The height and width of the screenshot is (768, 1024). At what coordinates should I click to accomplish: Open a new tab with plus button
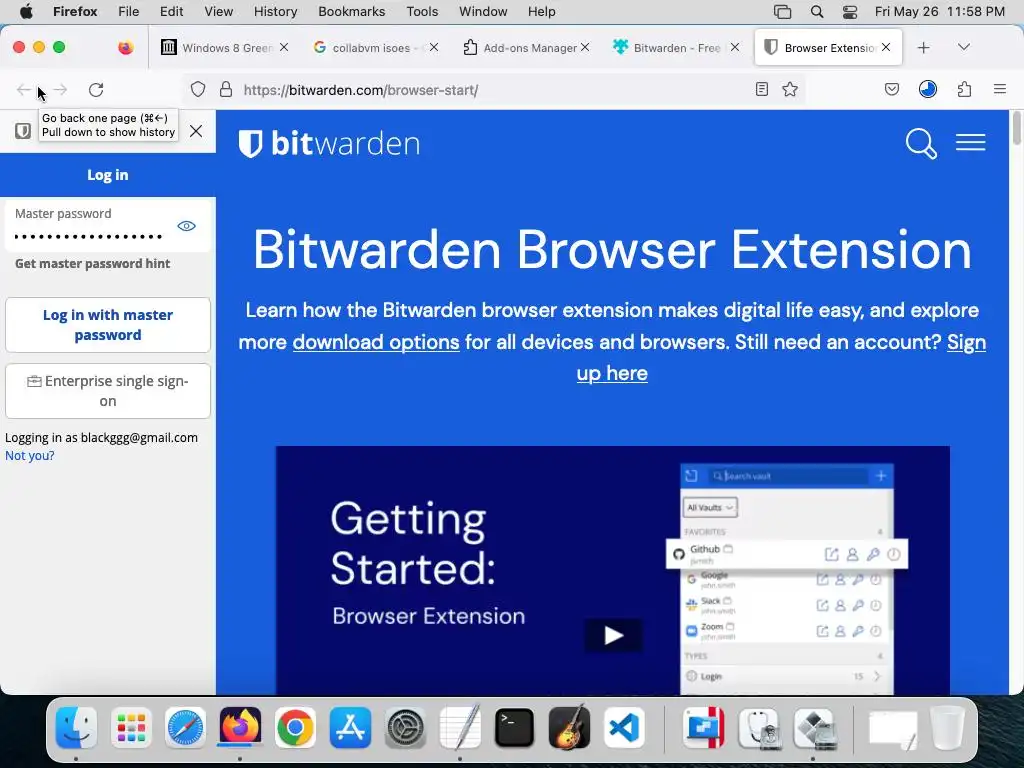(x=923, y=47)
